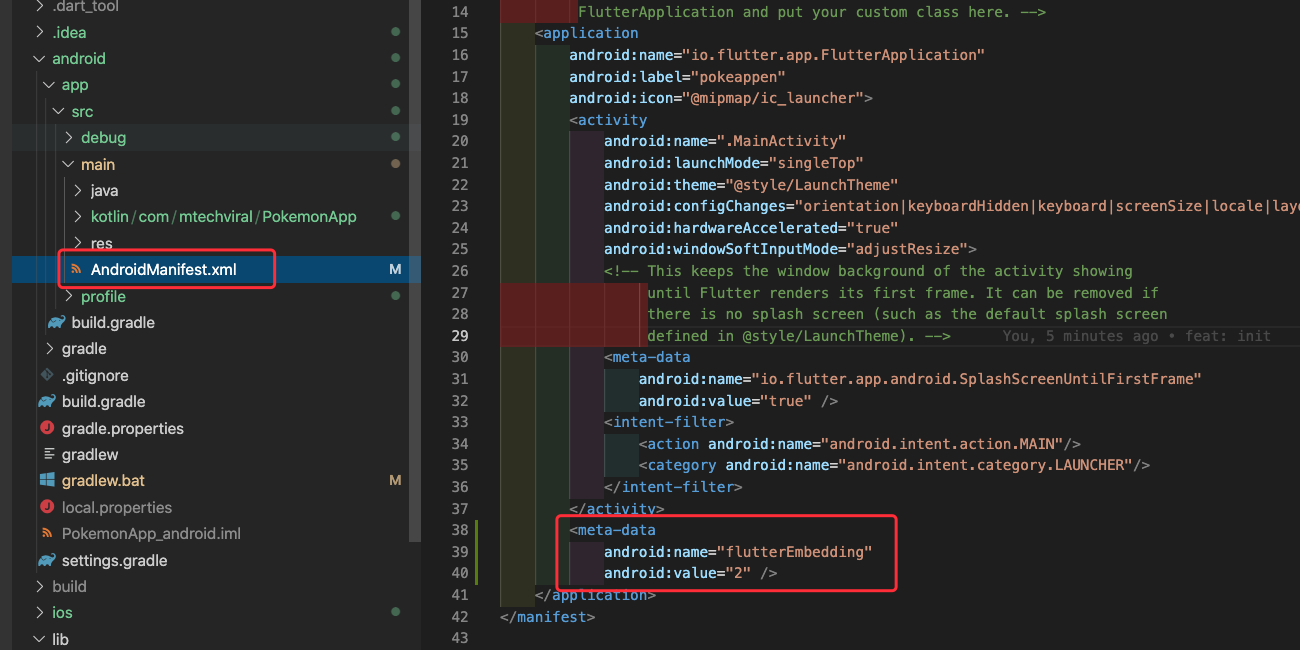Select the Gradle icon beside settings.gradle

click(x=49, y=560)
